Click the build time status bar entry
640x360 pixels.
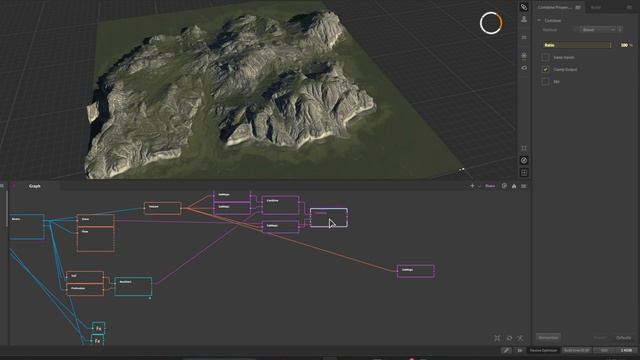[577, 350]
